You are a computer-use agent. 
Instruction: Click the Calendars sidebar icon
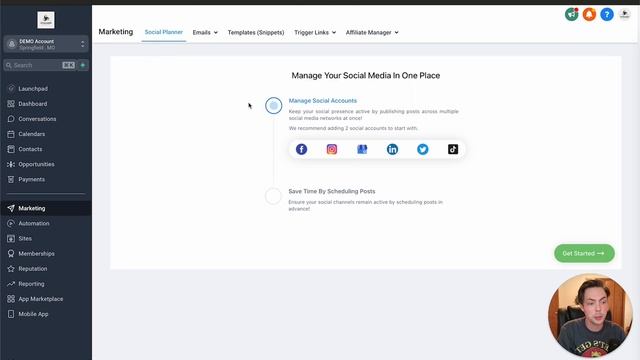[11, 134]
